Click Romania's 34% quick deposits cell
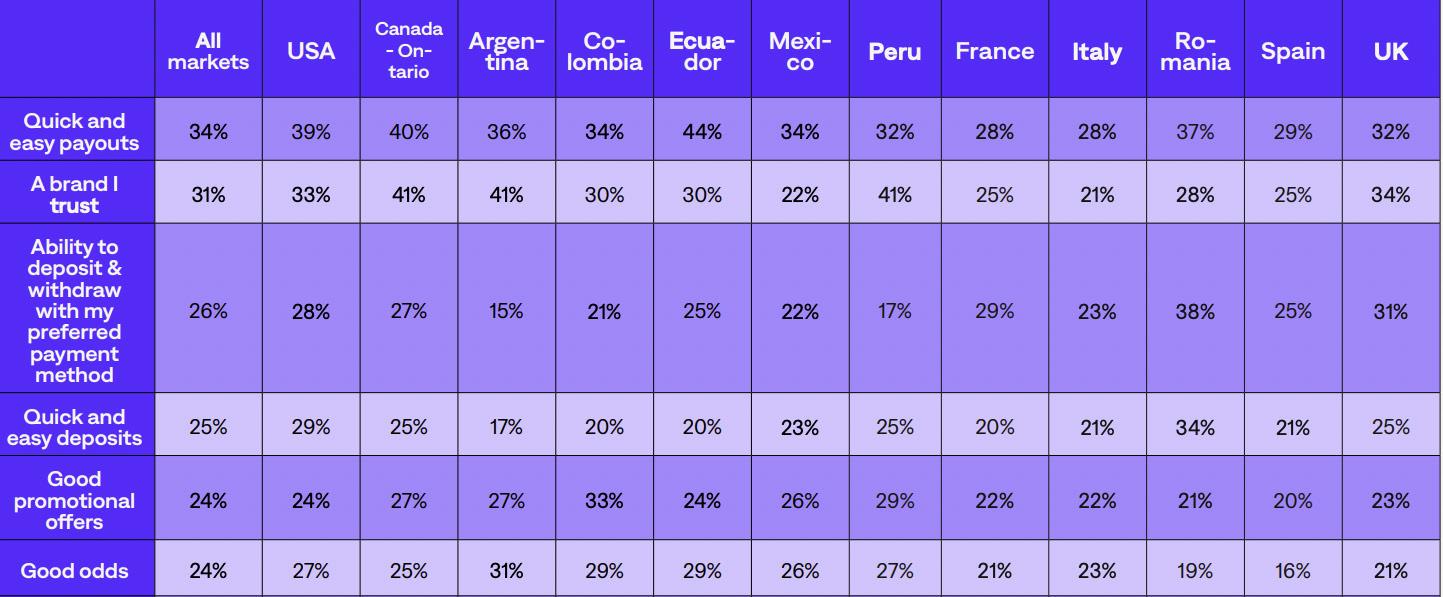 (x=1195, y=427)
